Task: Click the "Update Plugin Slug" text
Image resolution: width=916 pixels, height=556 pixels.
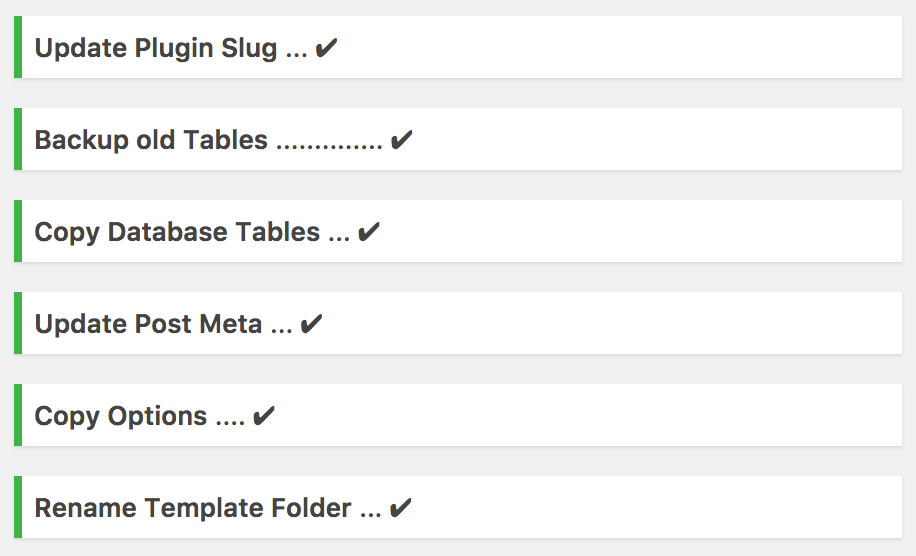Action: 156,48
